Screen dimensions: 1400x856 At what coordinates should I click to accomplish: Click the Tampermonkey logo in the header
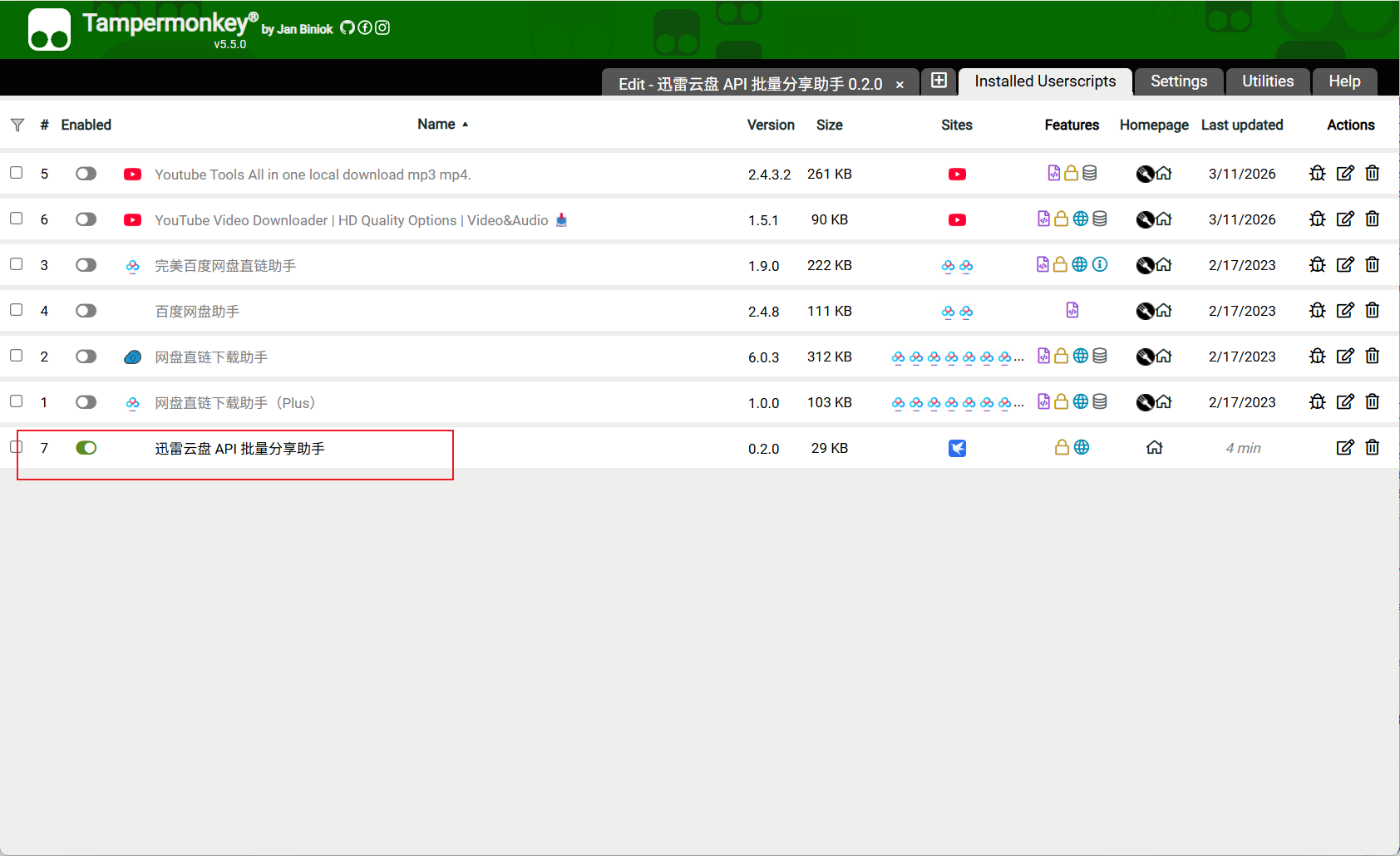point(49,30)
